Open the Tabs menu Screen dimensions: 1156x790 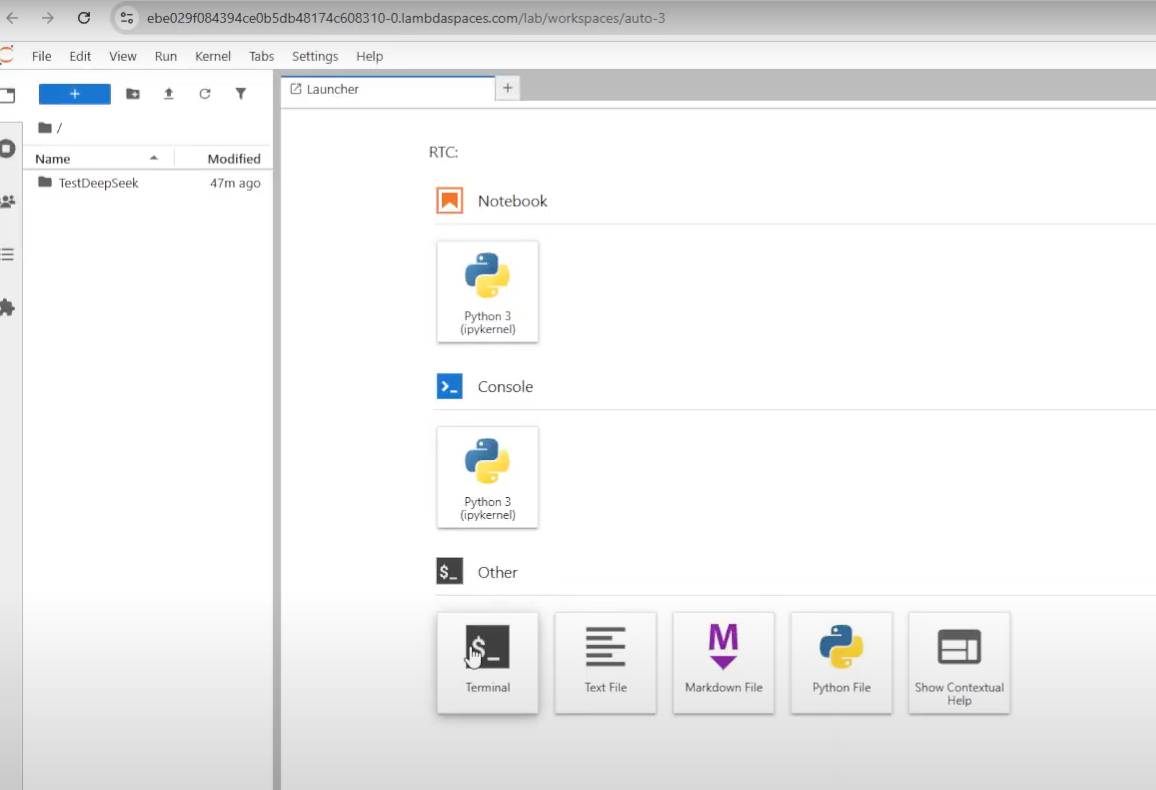coord(262,56)
